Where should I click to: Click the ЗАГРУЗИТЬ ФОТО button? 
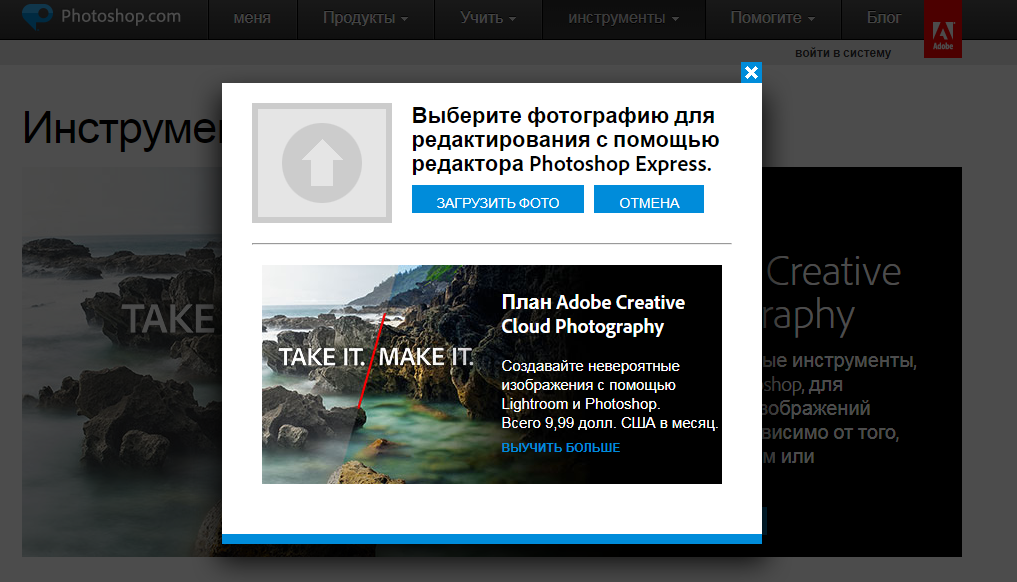pos(497,199)
